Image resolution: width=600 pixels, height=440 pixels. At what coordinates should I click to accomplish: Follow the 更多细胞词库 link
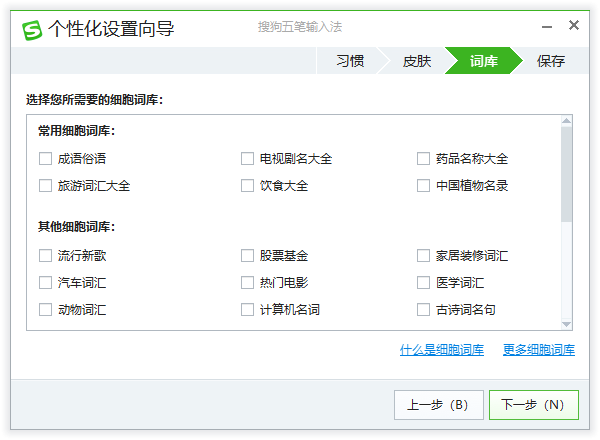pyautogui.click(x=538, y=350)
